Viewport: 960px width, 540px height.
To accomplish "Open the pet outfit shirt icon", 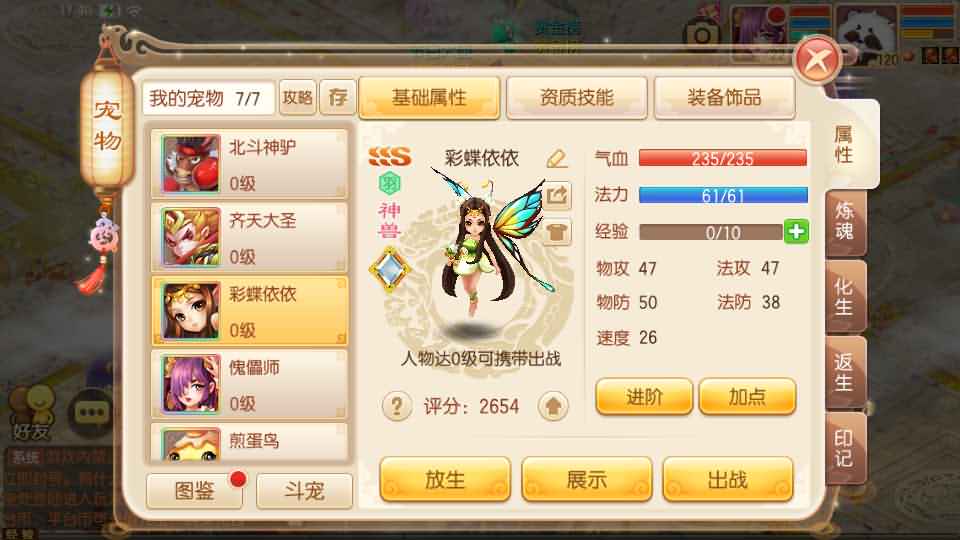I will [557, 233].
